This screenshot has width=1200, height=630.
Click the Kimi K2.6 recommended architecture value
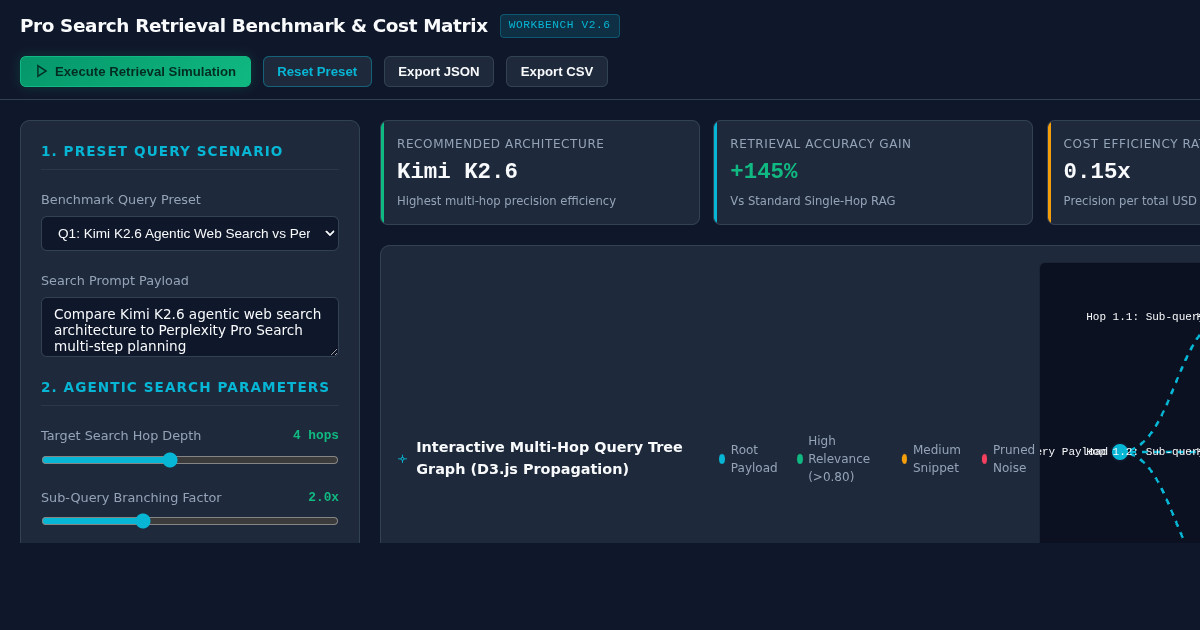(457, 172)
